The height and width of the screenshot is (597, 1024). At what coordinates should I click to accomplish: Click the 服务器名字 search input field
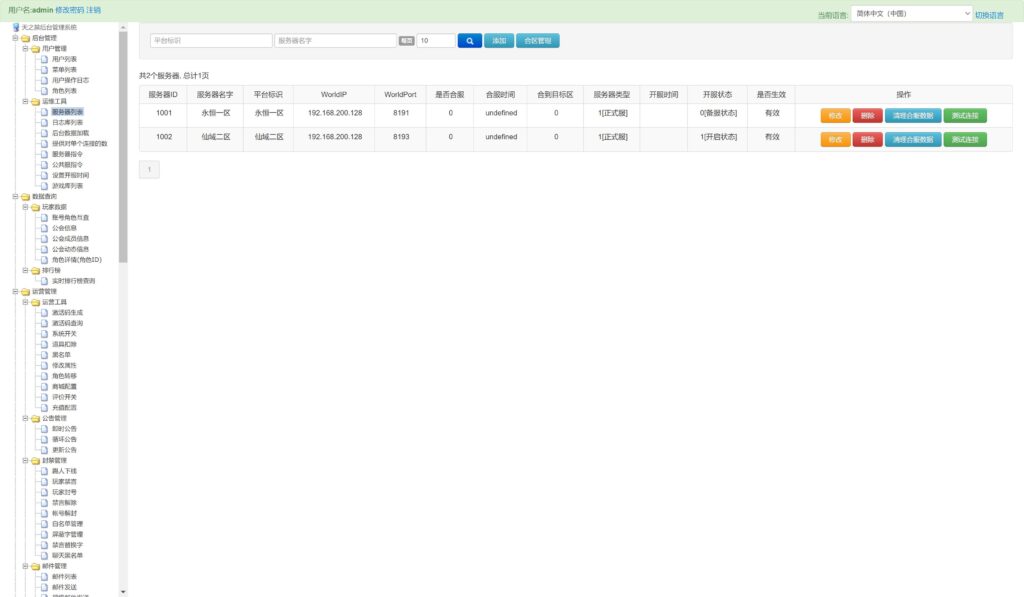(x=335, y=41)
